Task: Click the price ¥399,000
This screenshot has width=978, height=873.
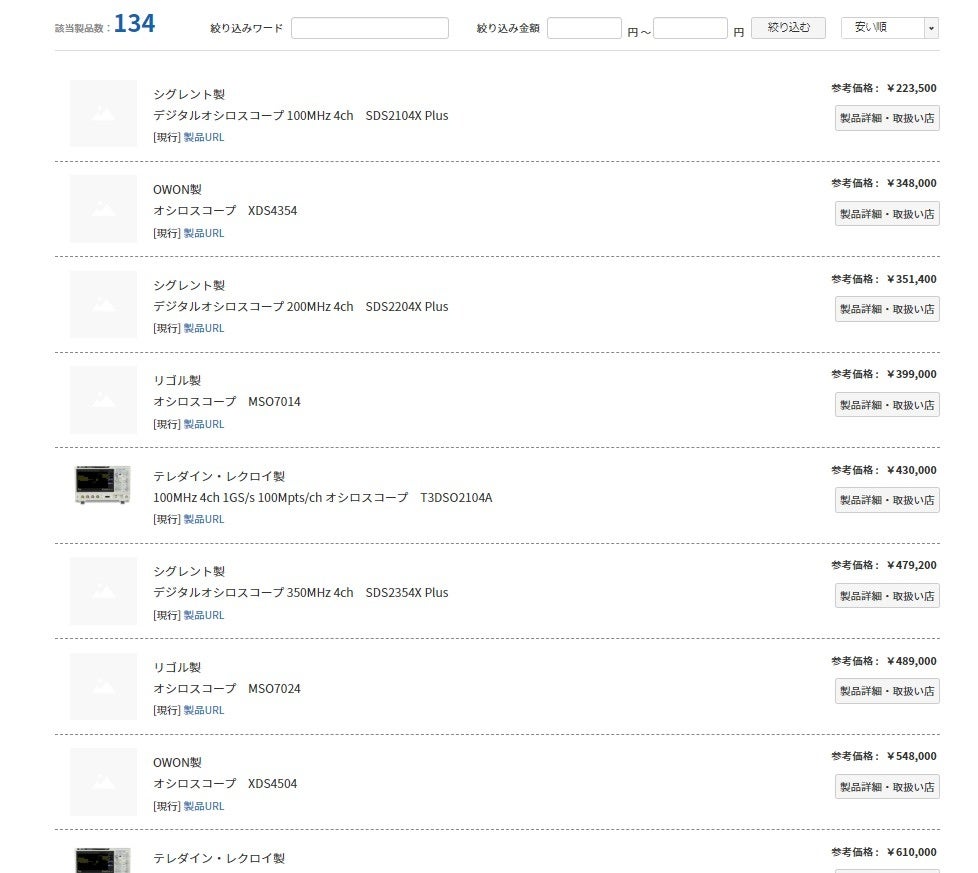Action: (x=911, y=374)
